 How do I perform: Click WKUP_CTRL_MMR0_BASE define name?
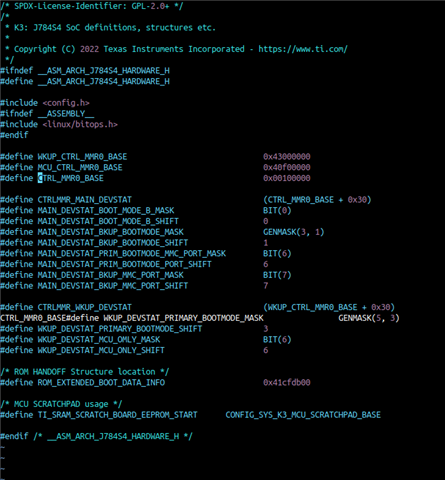[x=82, y=157]
